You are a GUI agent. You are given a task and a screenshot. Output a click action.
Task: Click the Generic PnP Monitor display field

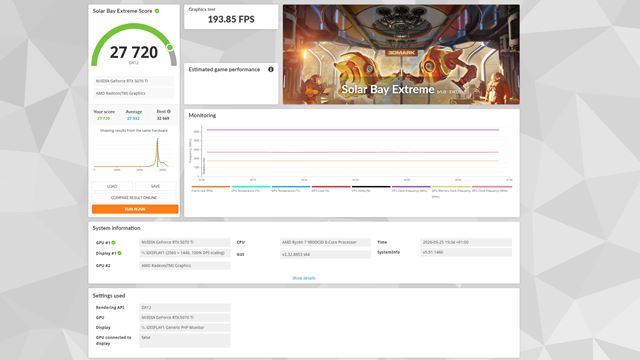(x=184, y=327)
